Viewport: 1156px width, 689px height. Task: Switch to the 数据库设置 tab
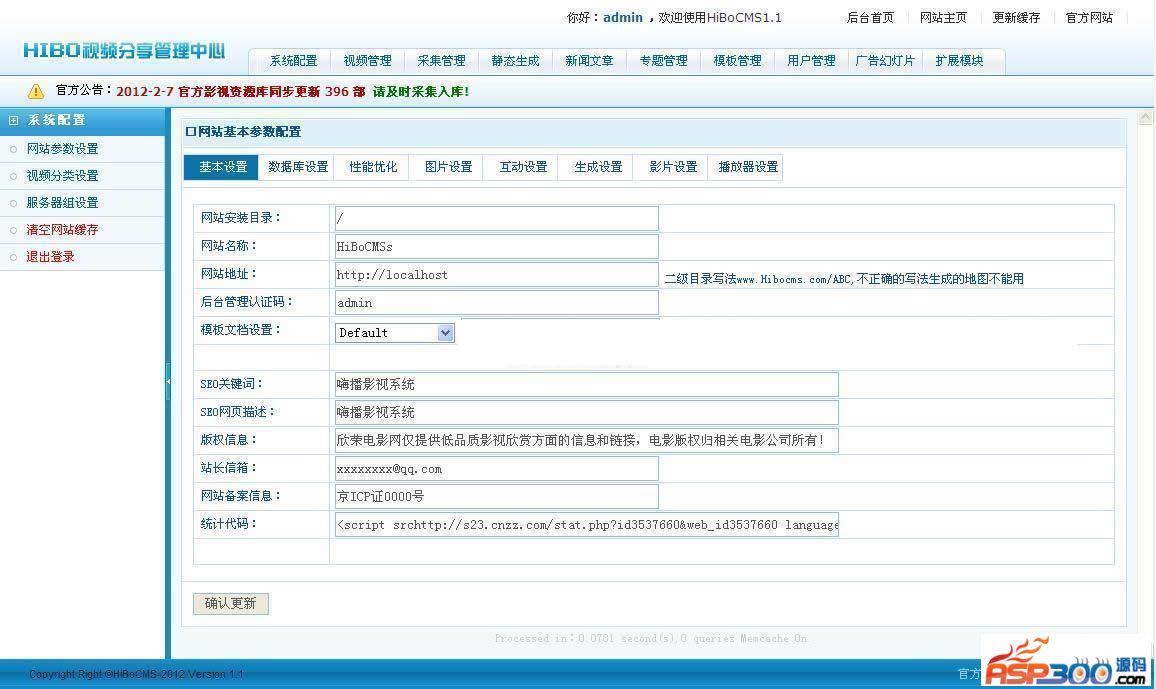[298, 167]
